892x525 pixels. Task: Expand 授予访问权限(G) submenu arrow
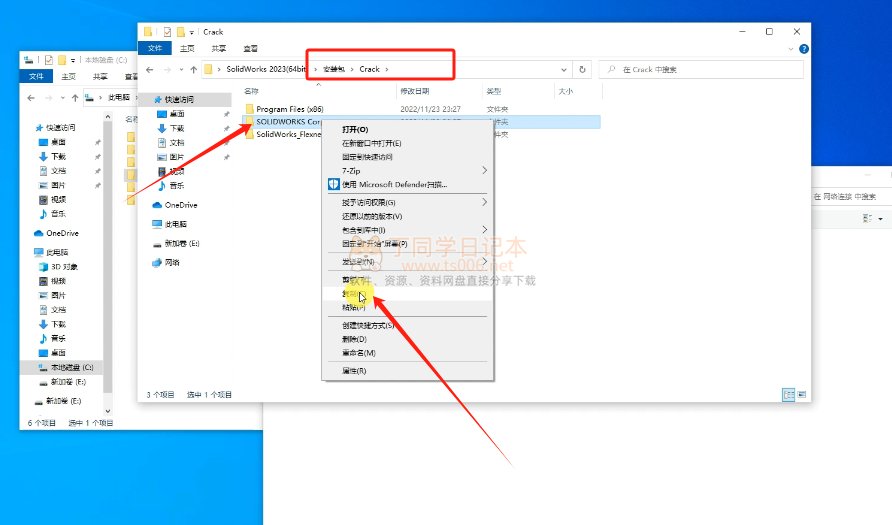485,202
